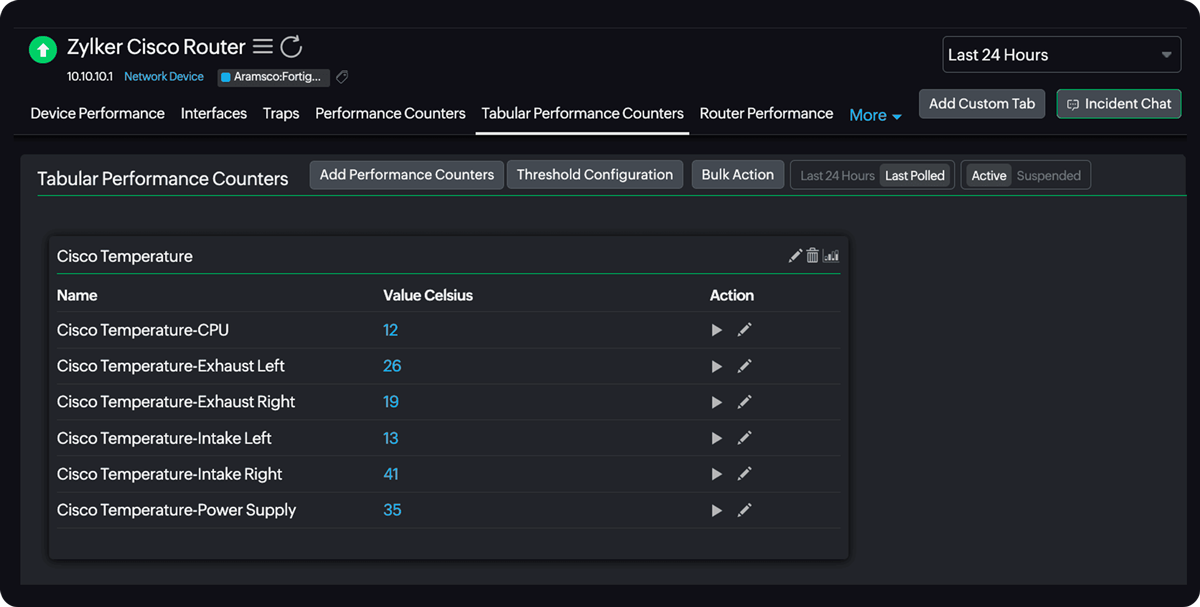Run the play action for Cisco Temperature-Power Supply
Viewport: 1200px width, 607px height.
pyautogui.click(x=716, y=510)
